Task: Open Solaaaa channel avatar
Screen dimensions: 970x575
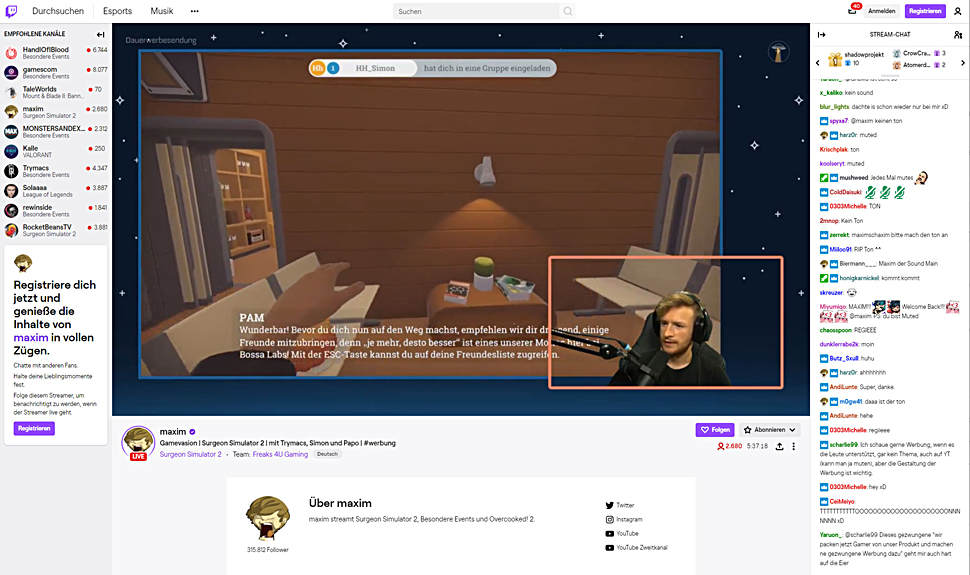Action: pyautogui.click(x=11, y=191)
